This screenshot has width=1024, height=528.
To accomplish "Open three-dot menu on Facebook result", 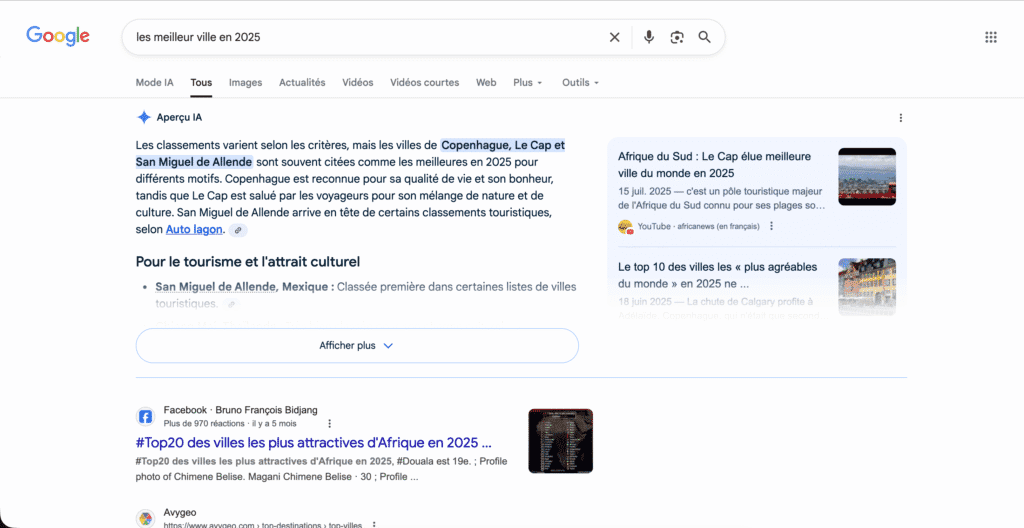I will click(x=329, y=423).
